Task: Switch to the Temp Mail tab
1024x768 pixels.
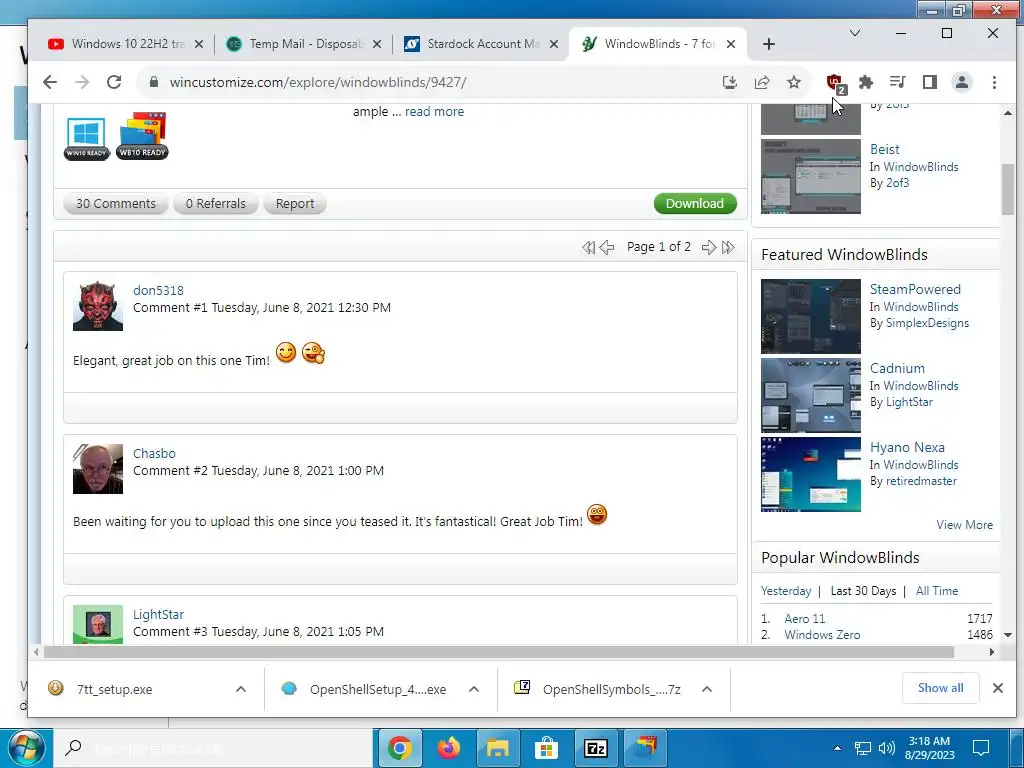Action: click(304, 44)
